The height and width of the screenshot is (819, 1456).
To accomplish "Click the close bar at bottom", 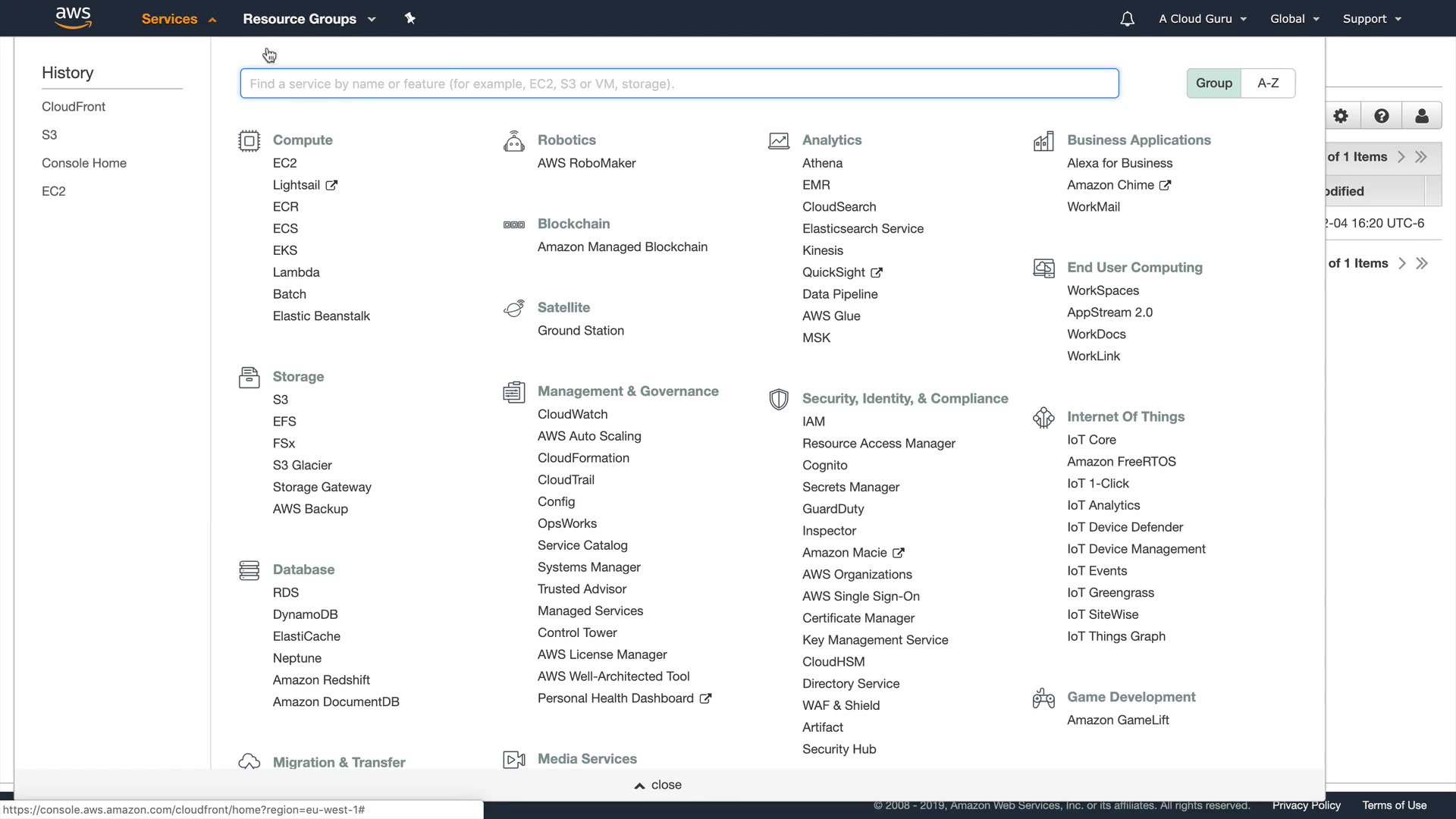I will click(657, 785).
